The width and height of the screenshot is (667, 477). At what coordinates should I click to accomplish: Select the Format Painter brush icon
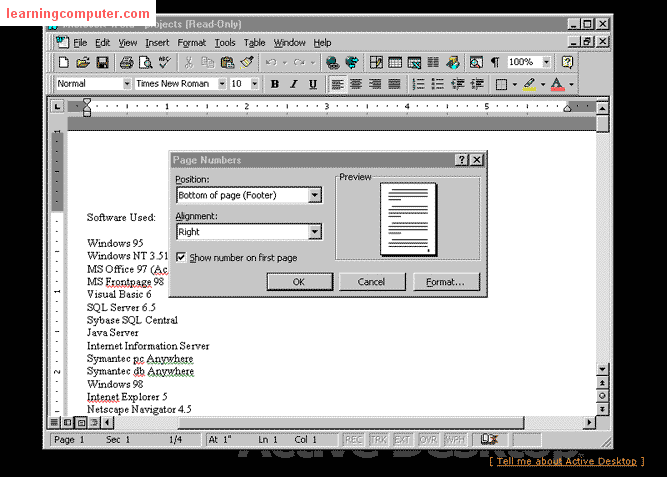(247, 63)
